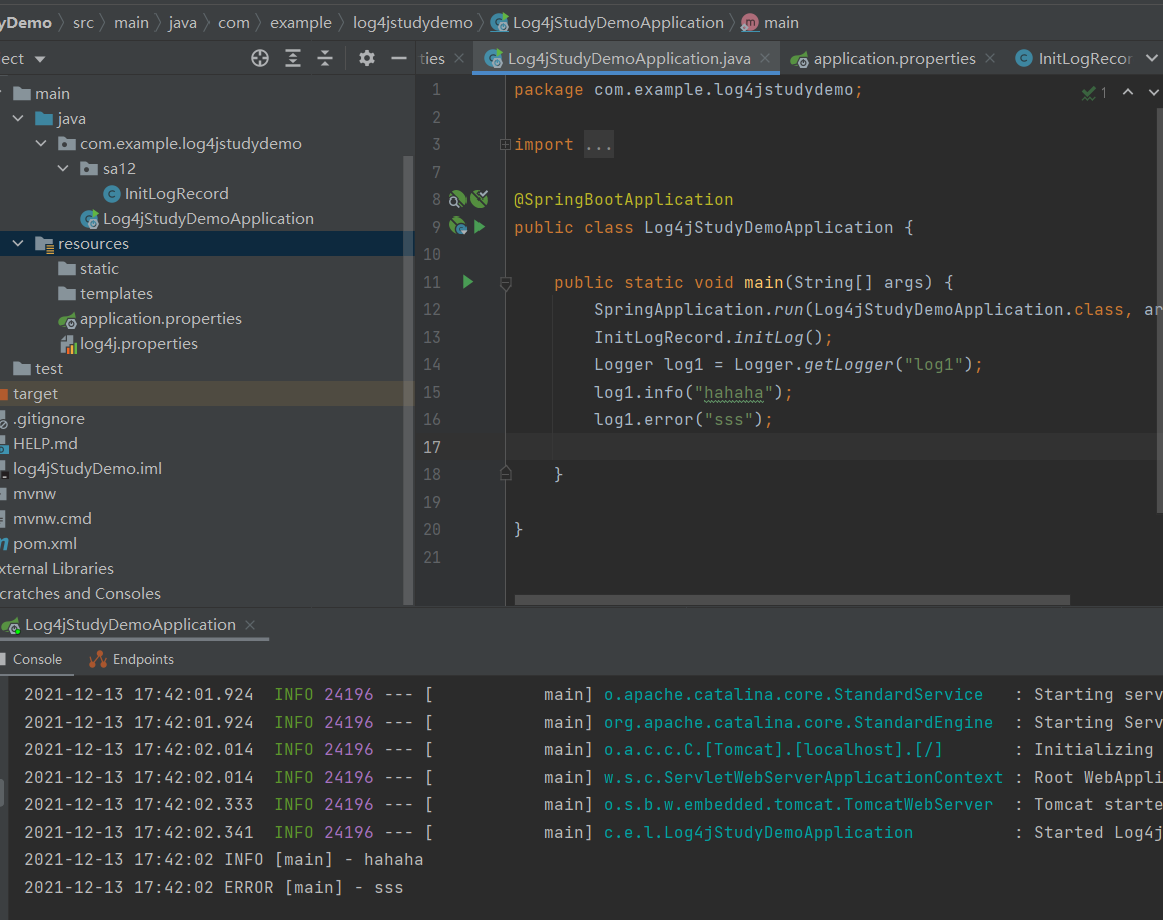Close the partially visible 'ties' editor tab
1163x920 pixels.
[459, 58]
